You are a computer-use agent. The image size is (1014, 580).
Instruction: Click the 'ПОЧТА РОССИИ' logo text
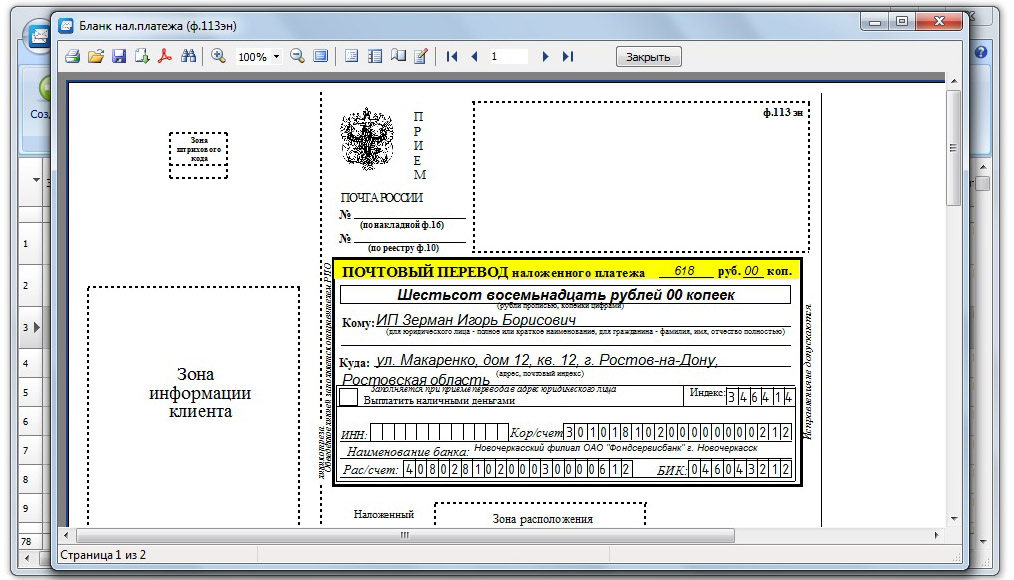pos(382,198)
